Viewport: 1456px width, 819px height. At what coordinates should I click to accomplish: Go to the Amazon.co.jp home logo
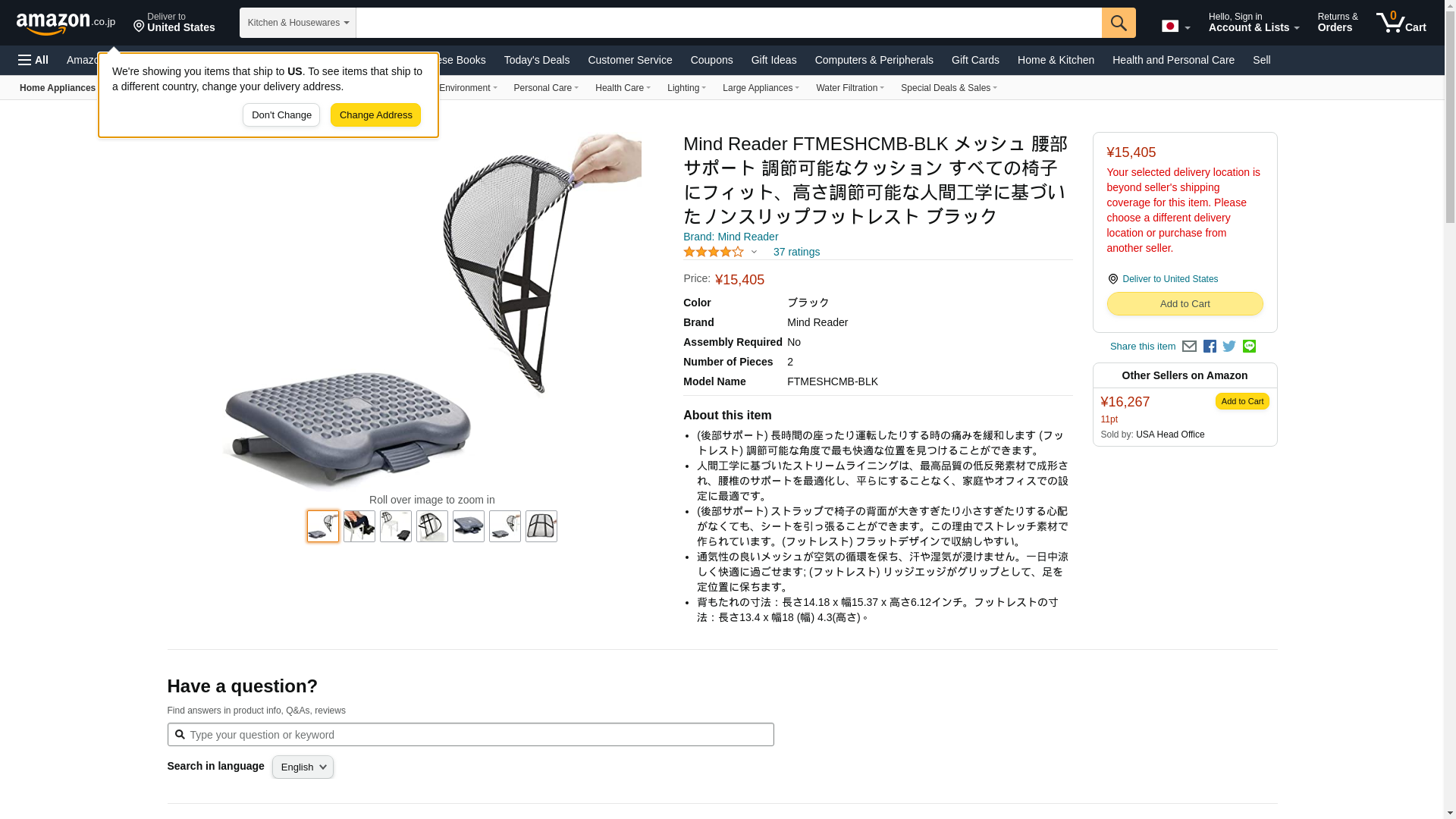[66, 24]
